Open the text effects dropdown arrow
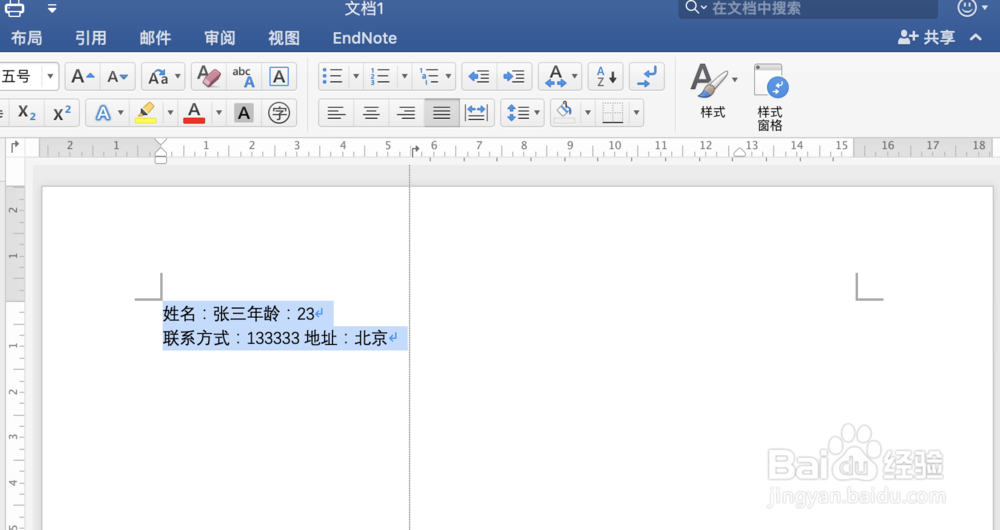Screen dimensions: 1000x530 121,113
